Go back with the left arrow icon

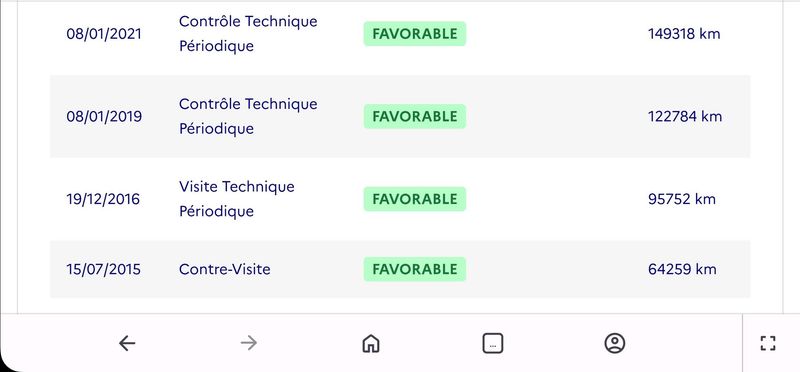click(127, 343)
